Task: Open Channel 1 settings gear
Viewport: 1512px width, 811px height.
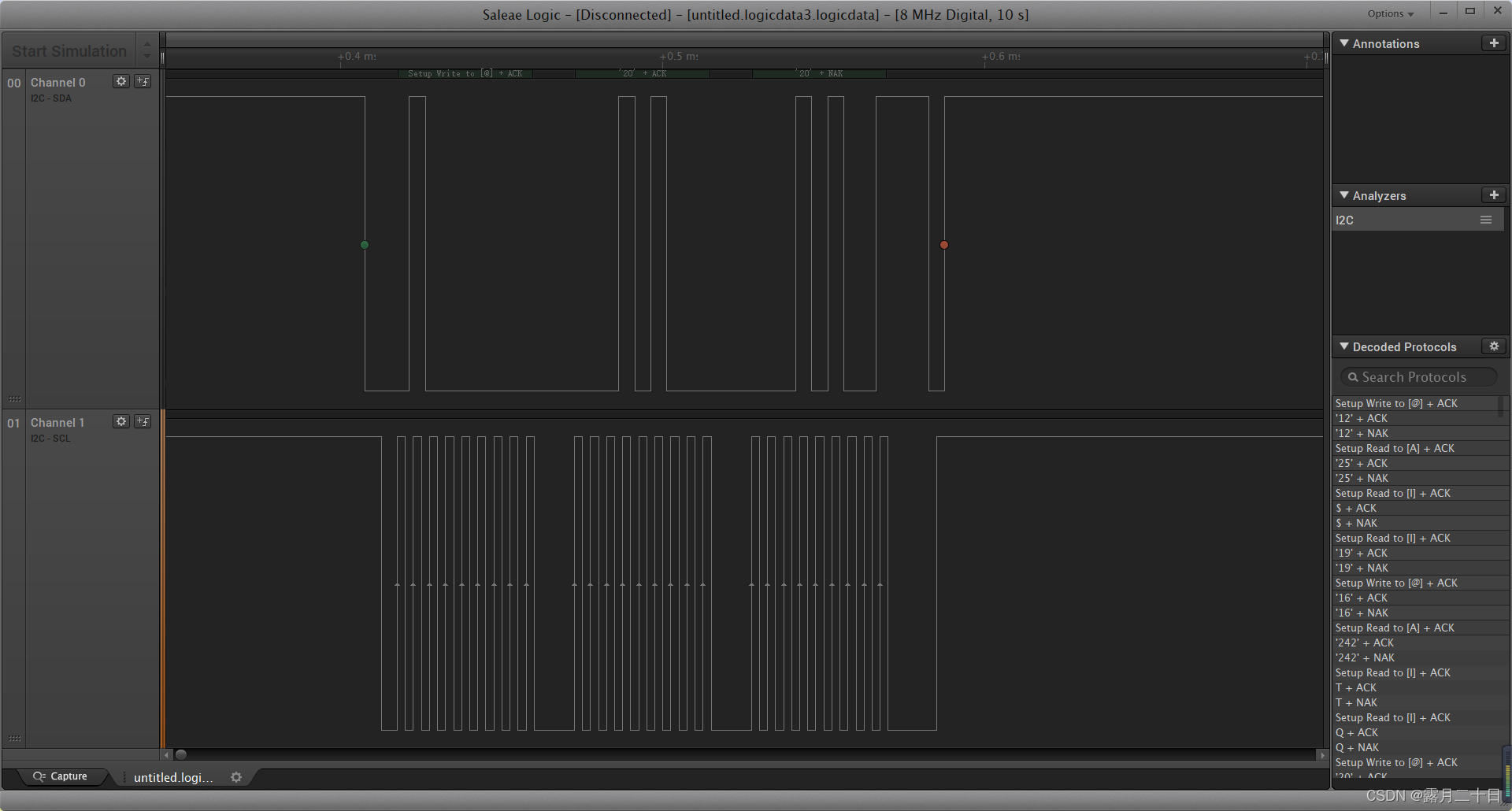Action: [120, 421]
